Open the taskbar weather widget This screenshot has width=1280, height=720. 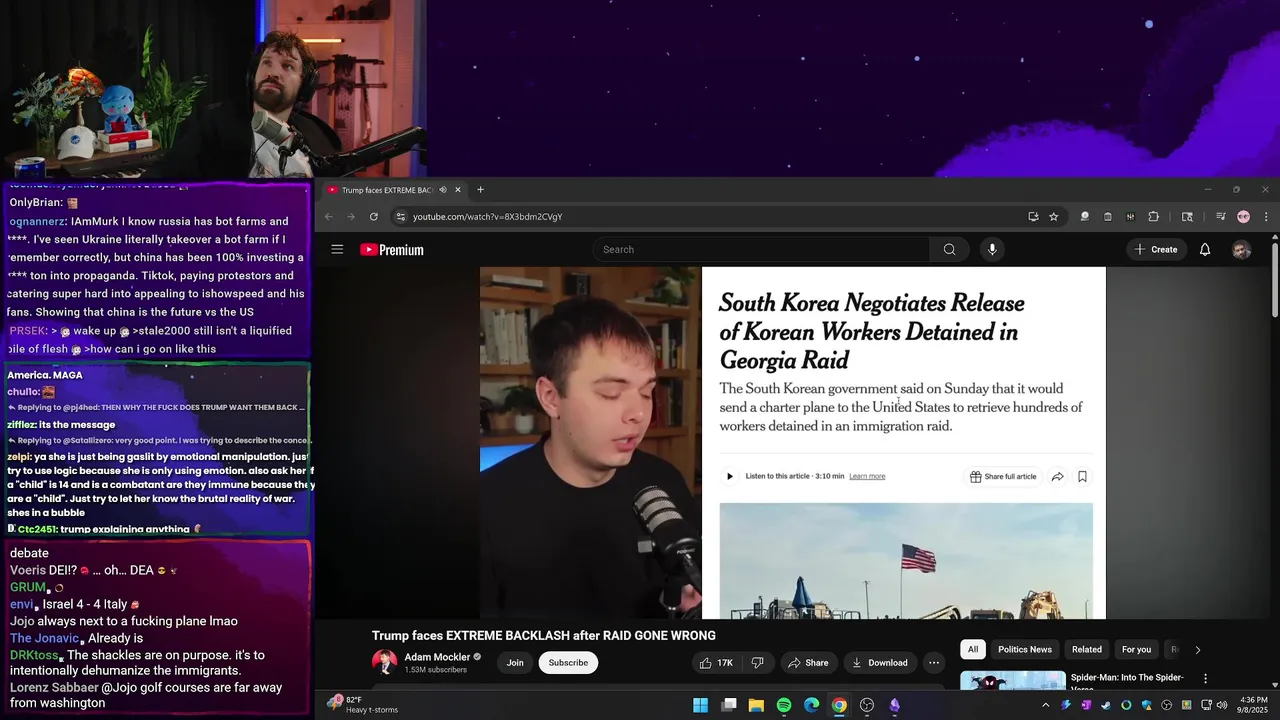[x=363, y=705]
